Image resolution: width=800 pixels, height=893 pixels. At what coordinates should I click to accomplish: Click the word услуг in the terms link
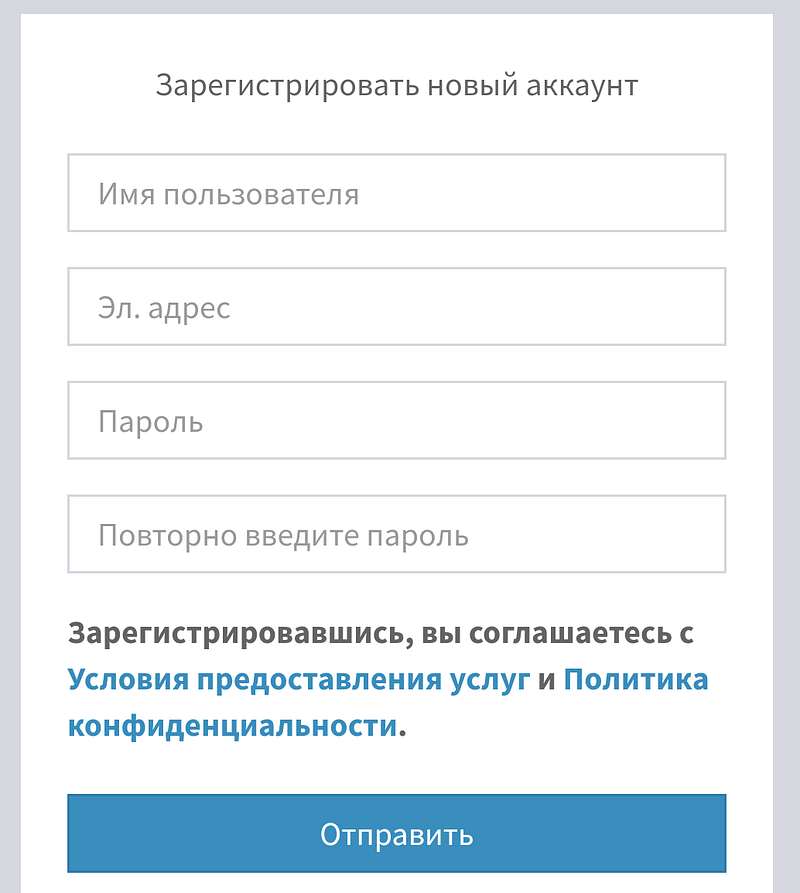pyautogui.click(x=490, y=681)
